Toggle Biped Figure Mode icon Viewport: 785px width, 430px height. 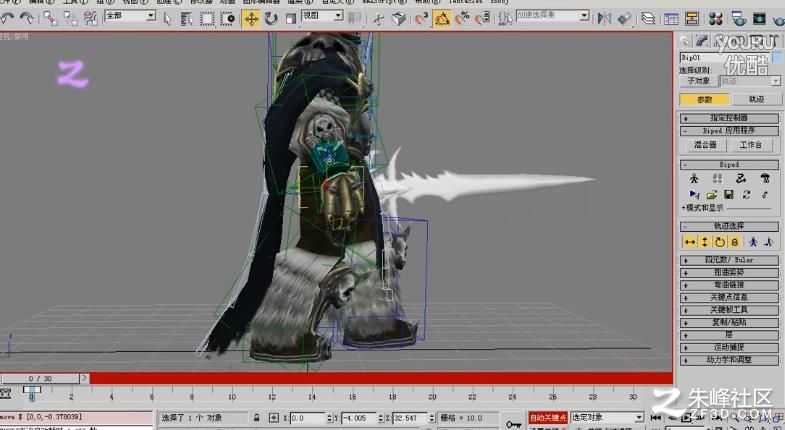pos(694,178)
